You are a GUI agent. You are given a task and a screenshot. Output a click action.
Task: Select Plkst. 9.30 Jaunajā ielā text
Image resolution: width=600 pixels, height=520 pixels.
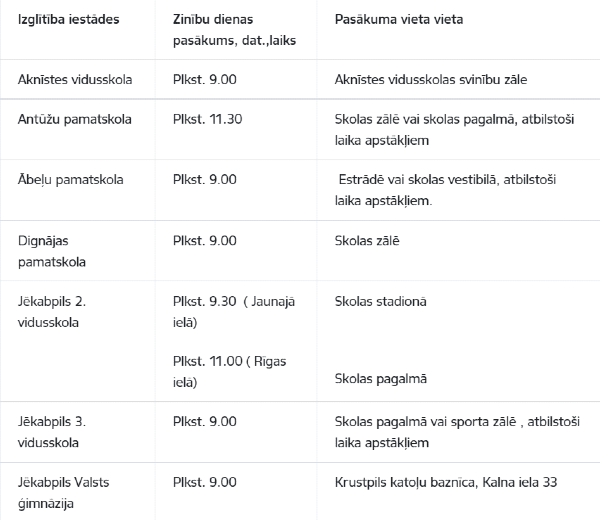click(x=234, y=312)
